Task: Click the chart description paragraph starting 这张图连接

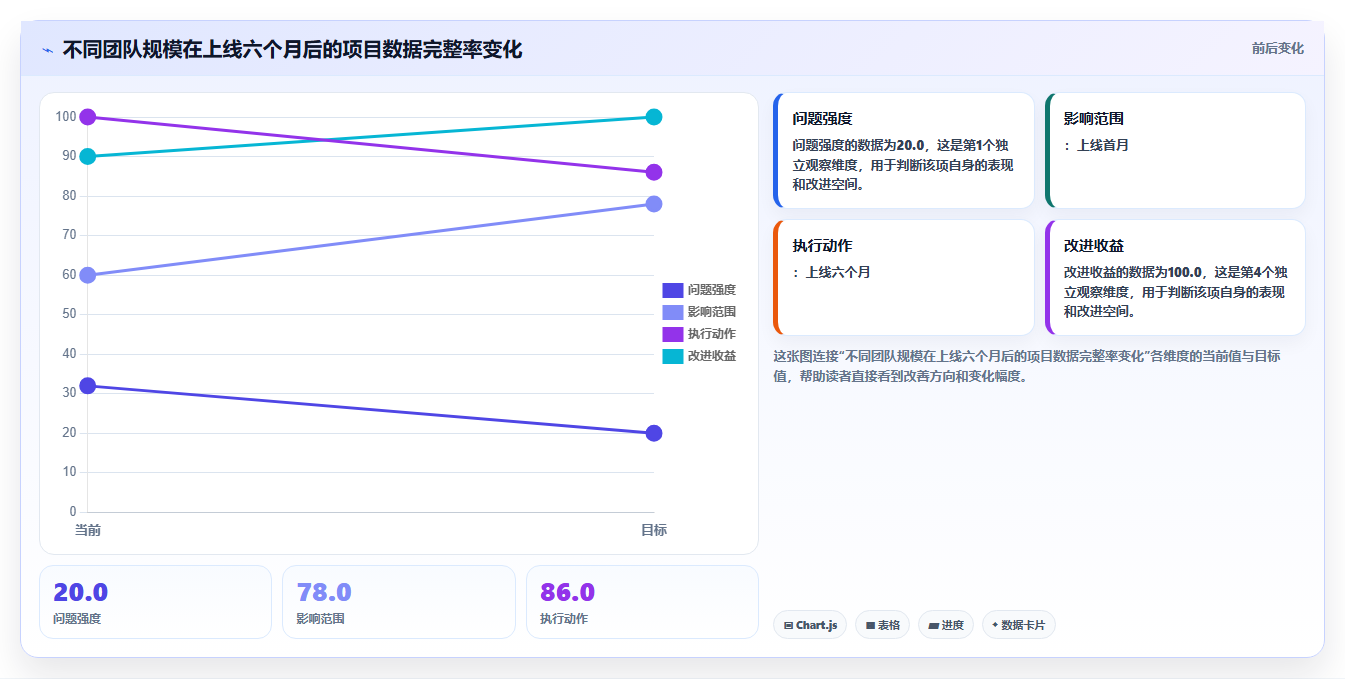Action: click(x=1027, y=366)
